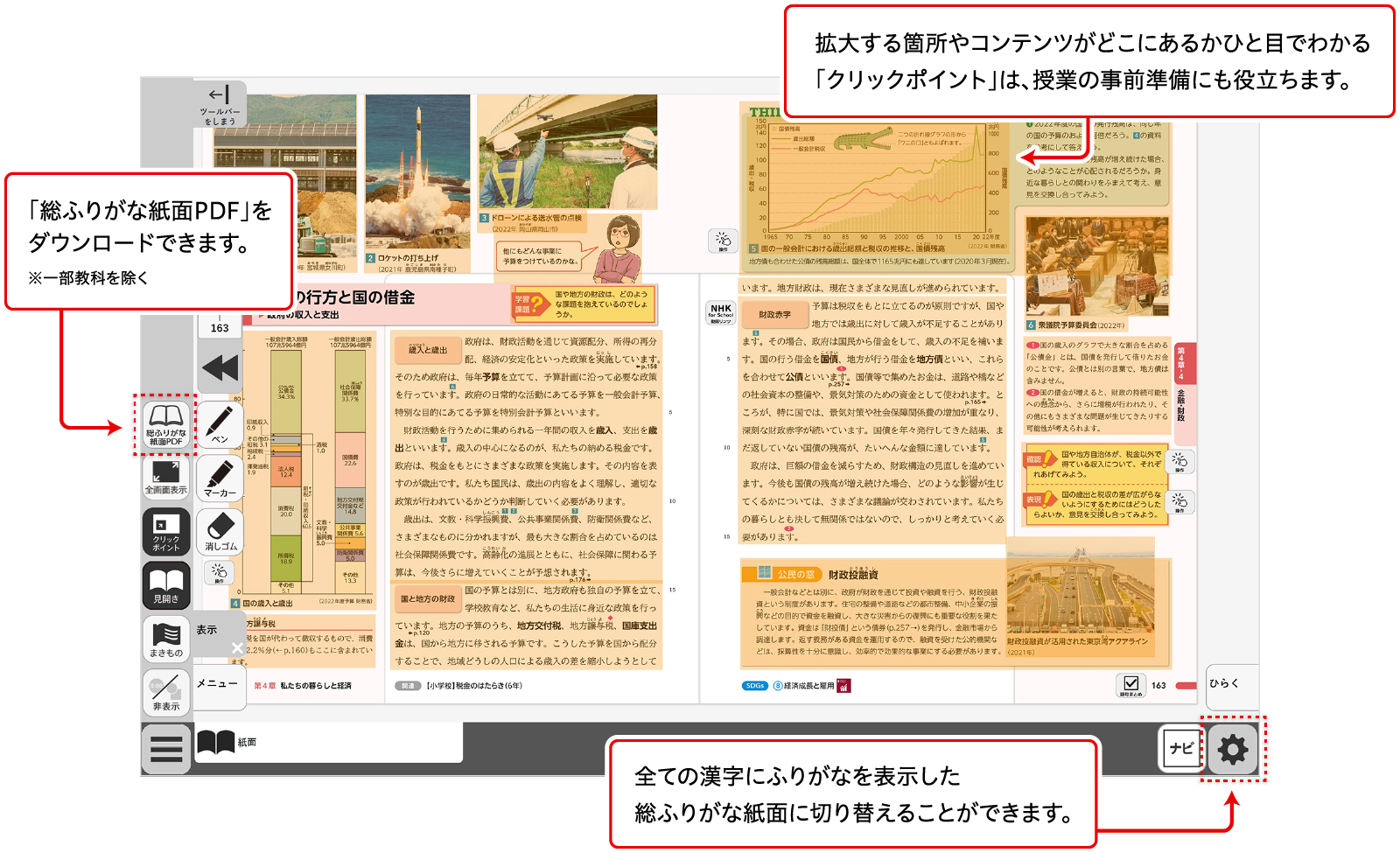The image size is (1400, 853).
Task: Click the 操作 icon next to 確認 box
Action: [1179, 461]
